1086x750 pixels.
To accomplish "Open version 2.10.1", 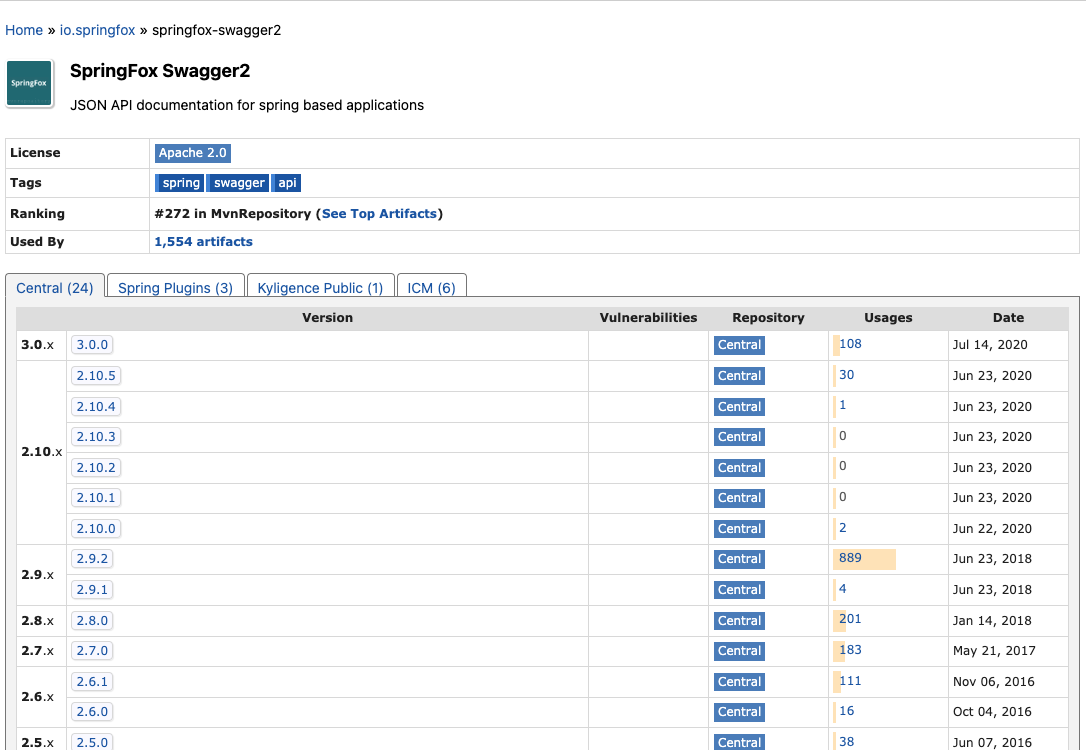I will pos(96,498).
